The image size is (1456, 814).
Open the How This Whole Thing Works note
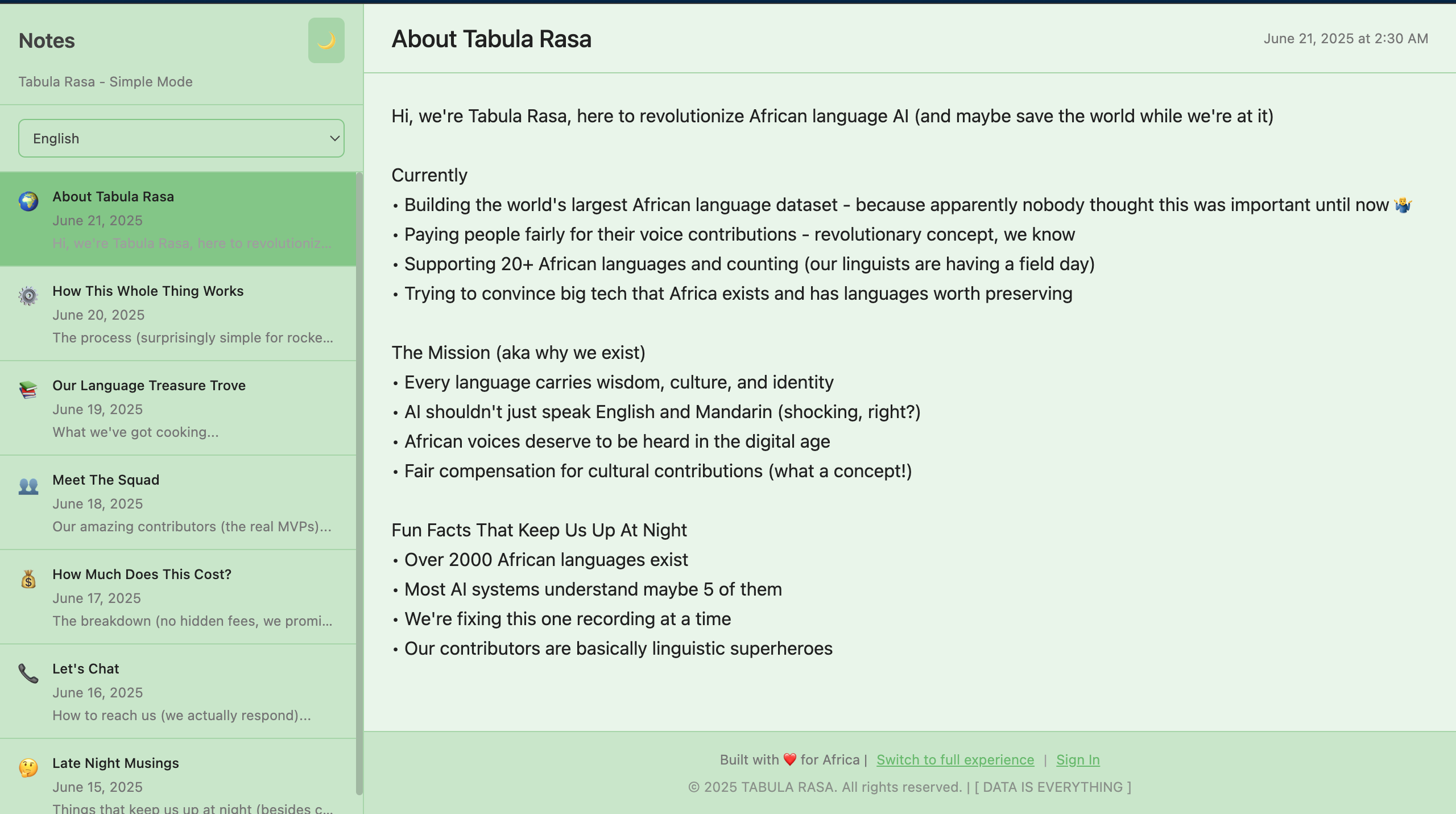tap(148, 291)
